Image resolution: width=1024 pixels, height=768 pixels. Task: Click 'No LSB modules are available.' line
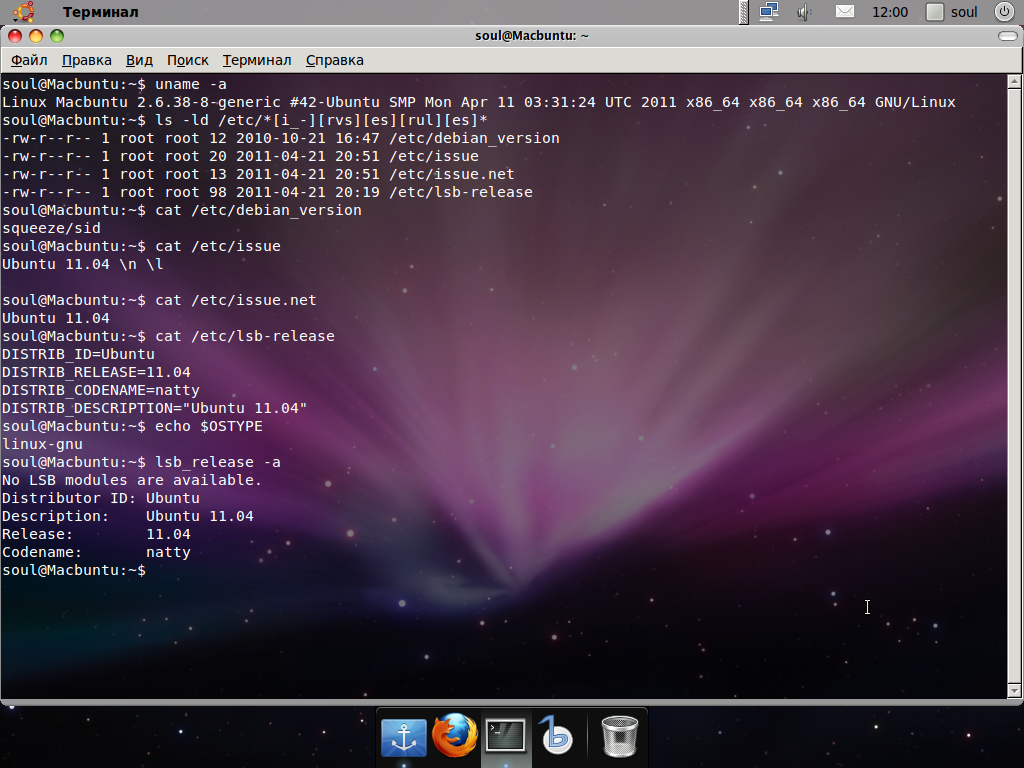(131, 480)
